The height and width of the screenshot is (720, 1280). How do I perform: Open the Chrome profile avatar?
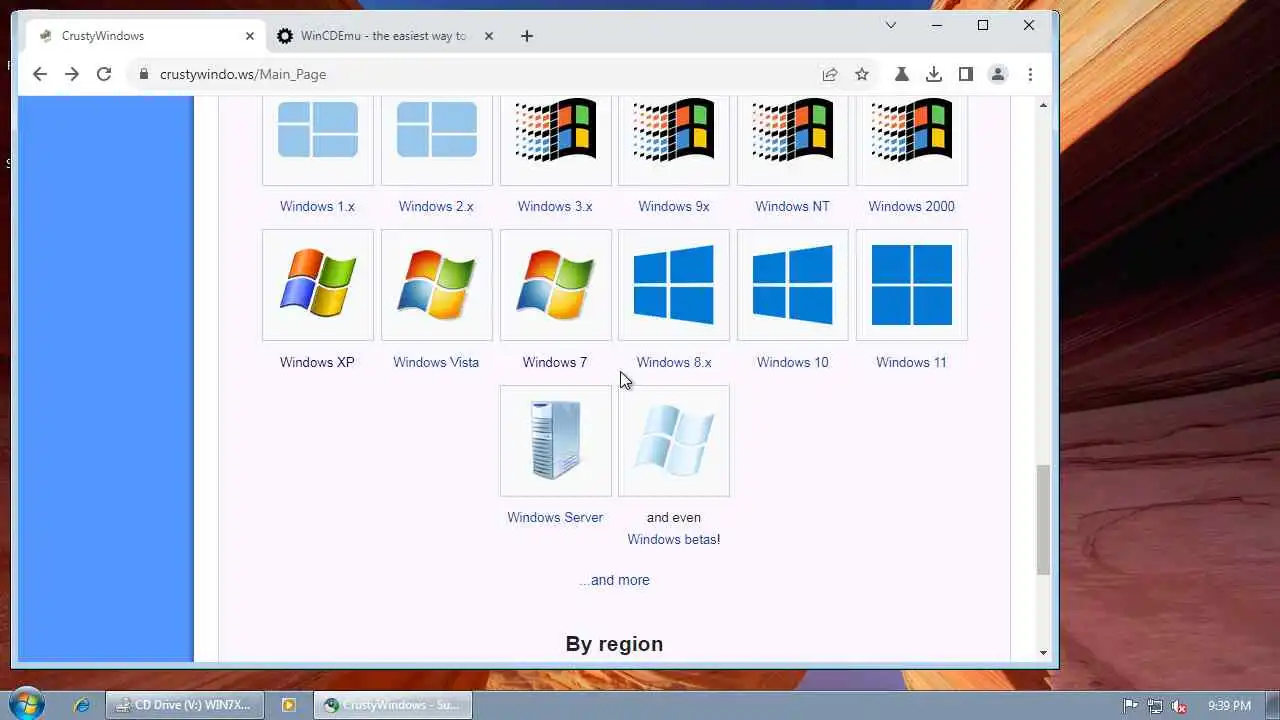pyautogui.click(x=998, y=74)
